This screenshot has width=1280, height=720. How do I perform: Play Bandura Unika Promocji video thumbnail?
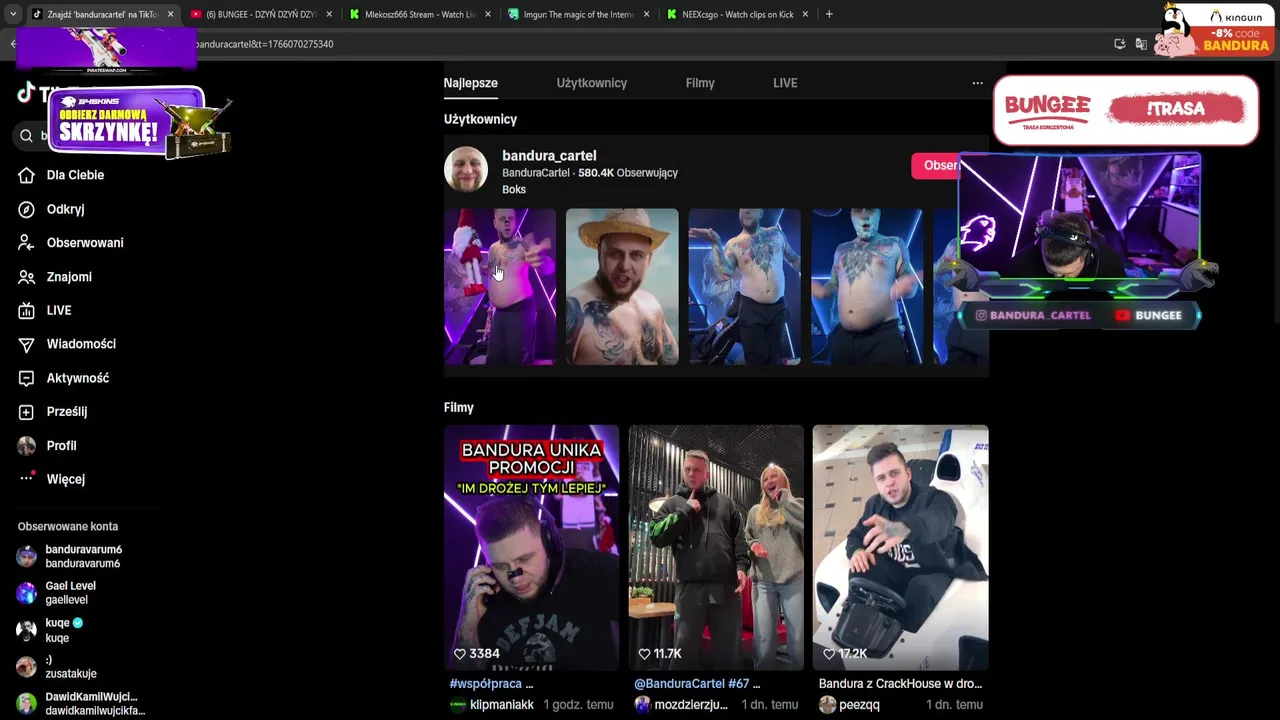(x=531, y=548)
